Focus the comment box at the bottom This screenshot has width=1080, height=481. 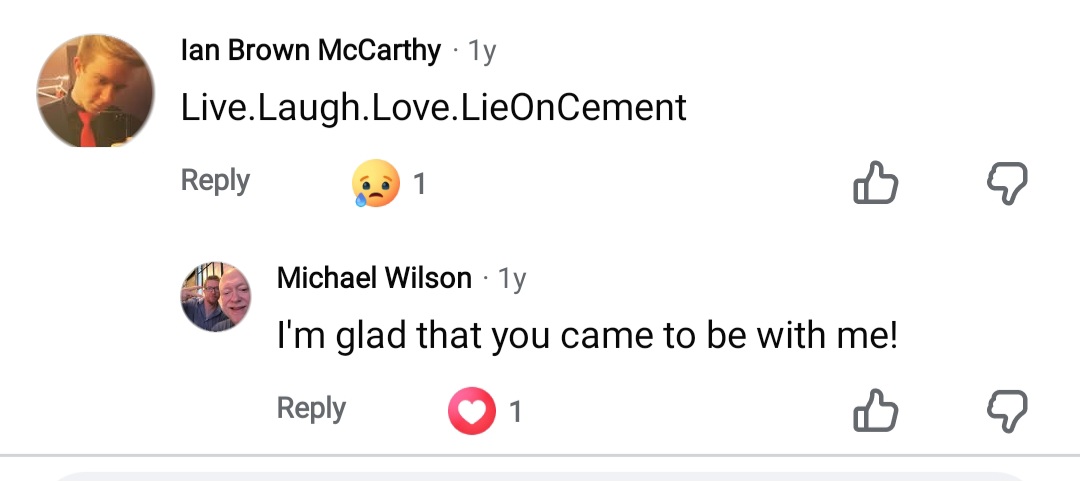click(540, 476)
